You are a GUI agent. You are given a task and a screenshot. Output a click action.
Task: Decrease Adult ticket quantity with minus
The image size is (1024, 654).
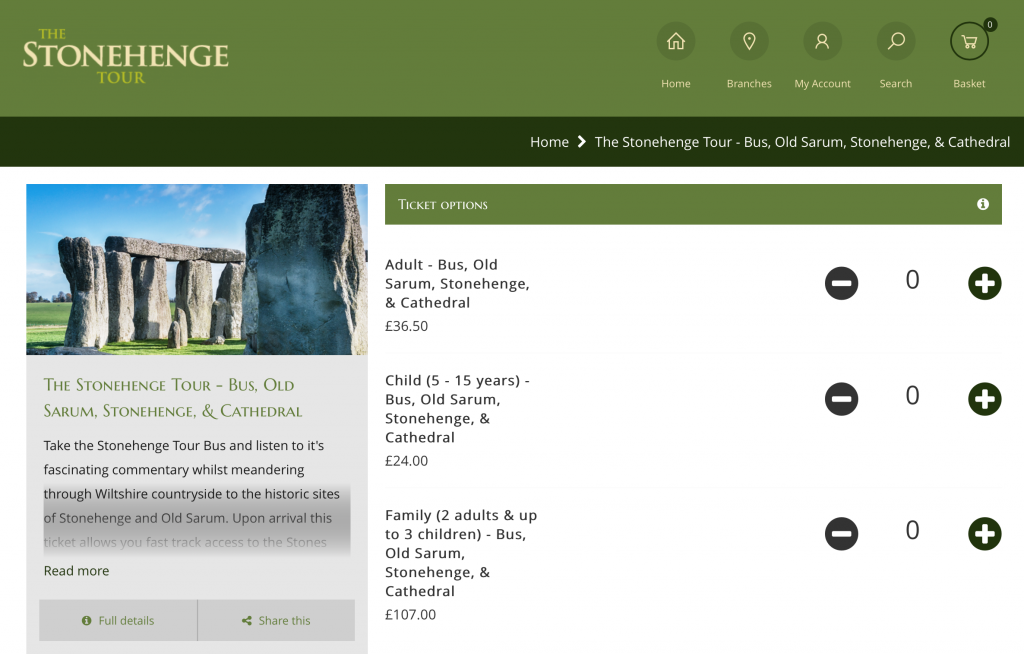842,284
